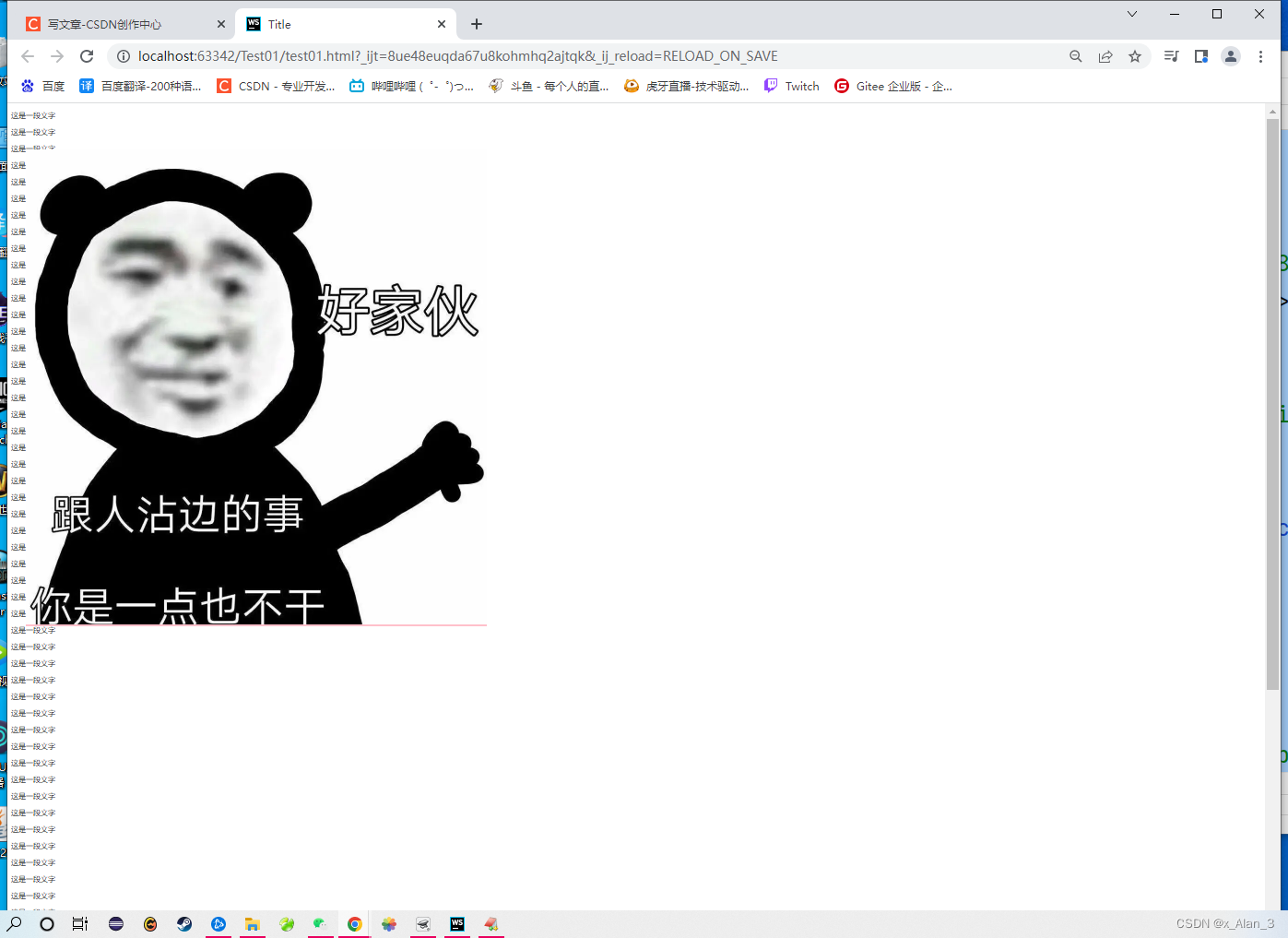Open the red pen app on taskbar
1288x938 pixels.
click(491, 923)
